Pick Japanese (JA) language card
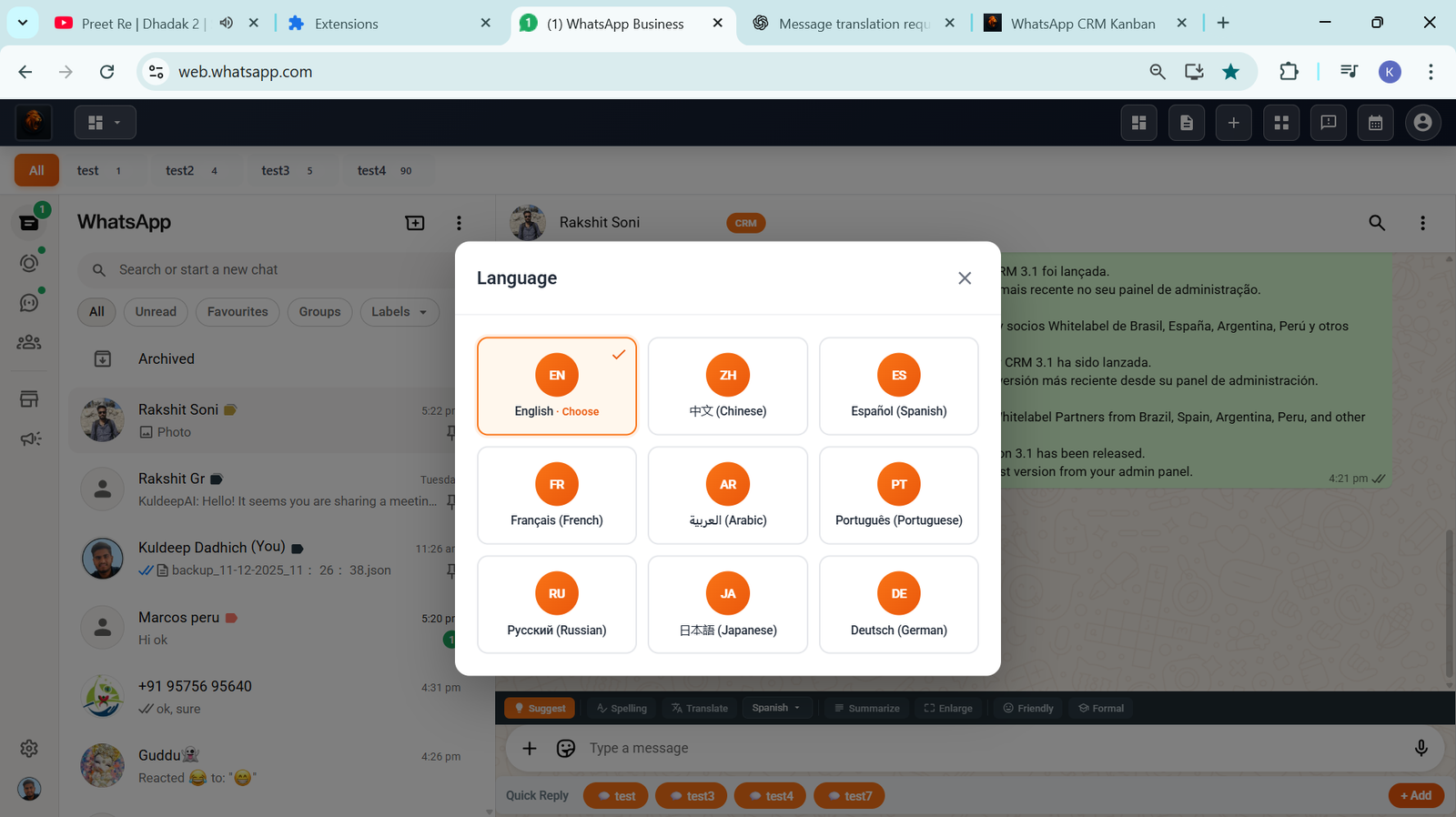The height and width of the screenshot is (817, 1456). click(728, 604)
